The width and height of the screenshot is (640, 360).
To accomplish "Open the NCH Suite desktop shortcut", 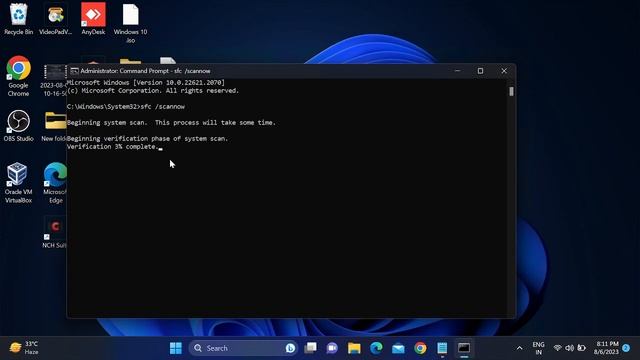I will pos(55,232).
